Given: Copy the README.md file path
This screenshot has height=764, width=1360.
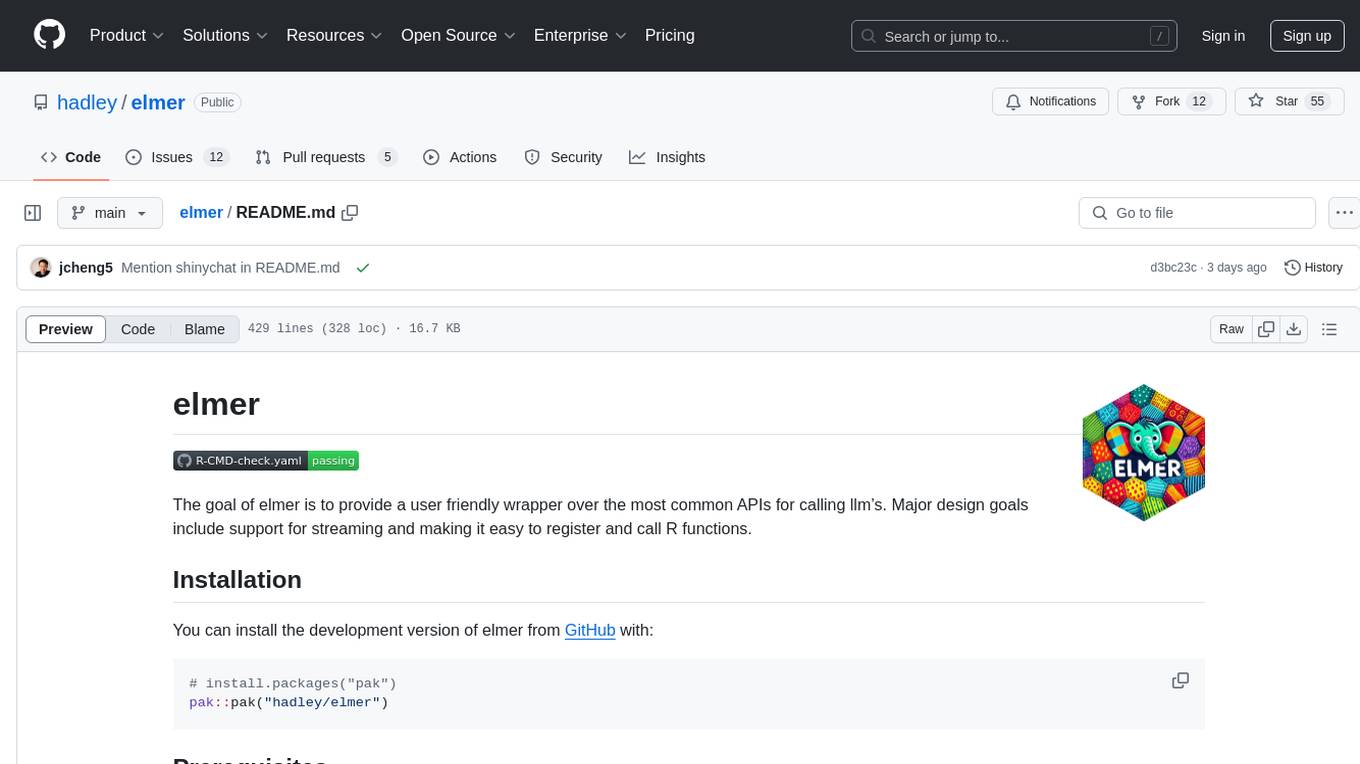Looking at the screenshot, I should coord(350,213).
